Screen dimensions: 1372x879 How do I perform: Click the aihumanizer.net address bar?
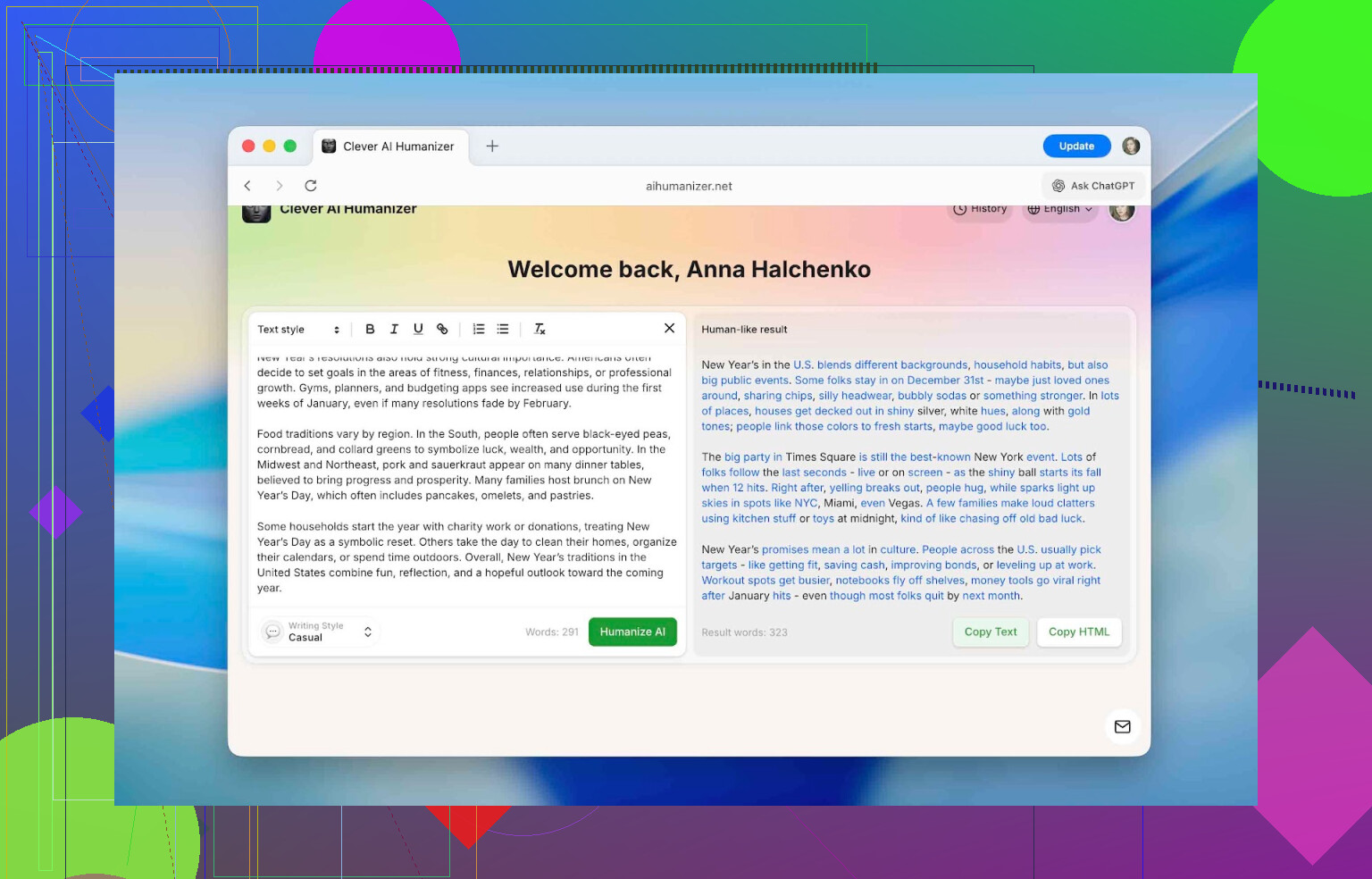point(689,186)
